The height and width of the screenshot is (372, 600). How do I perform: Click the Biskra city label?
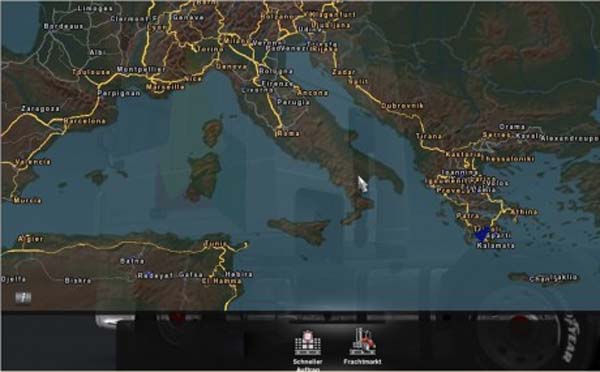click(x=78, y=281)
